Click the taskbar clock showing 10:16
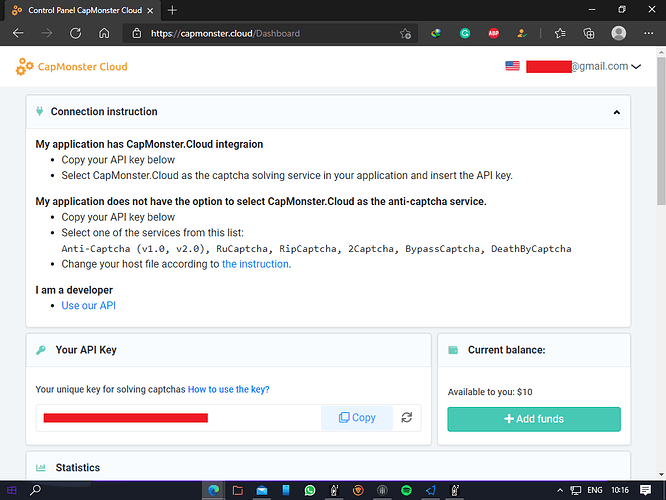Image resolution: width=666 pixels, height=500 pixels. point(620,490)
